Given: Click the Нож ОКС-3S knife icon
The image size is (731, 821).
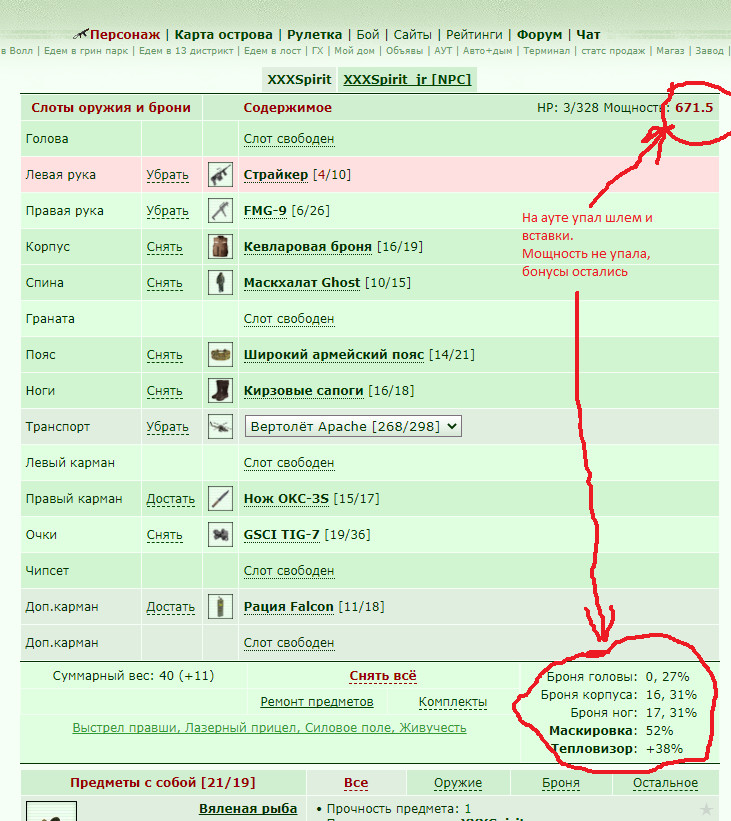Looking at the screenshot, I should (220, 498).
